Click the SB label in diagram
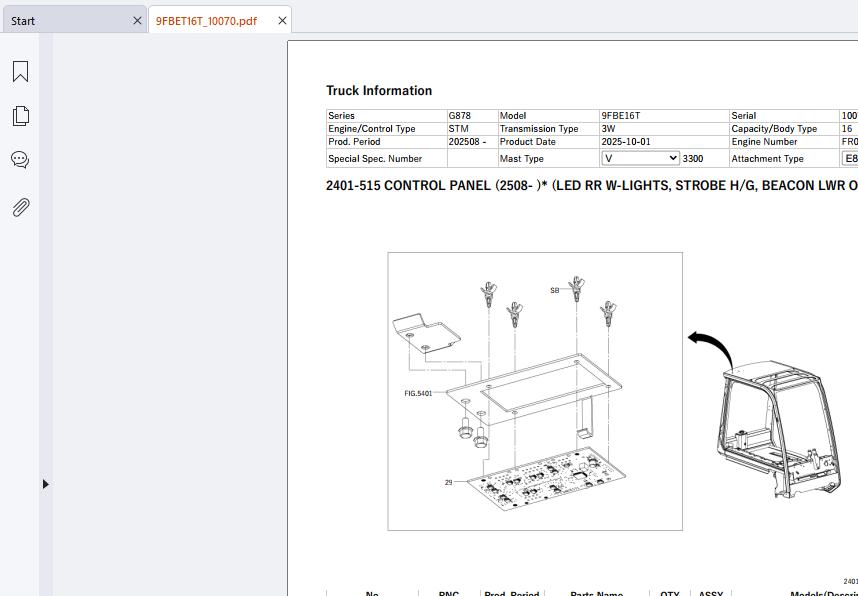This screenshot has width=858, height=596. coord(554,291)
